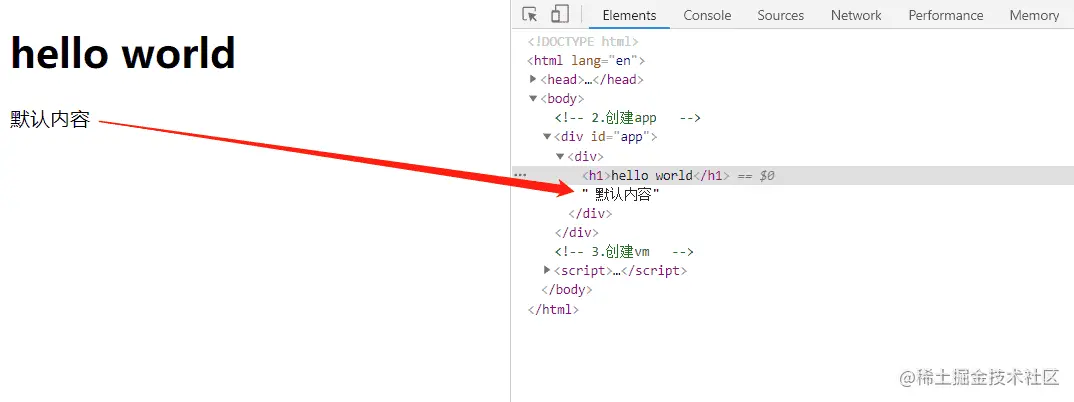Expand the head node
Image resolution: width=1074 pixels, height=402 pixels.
pos(534,79)
